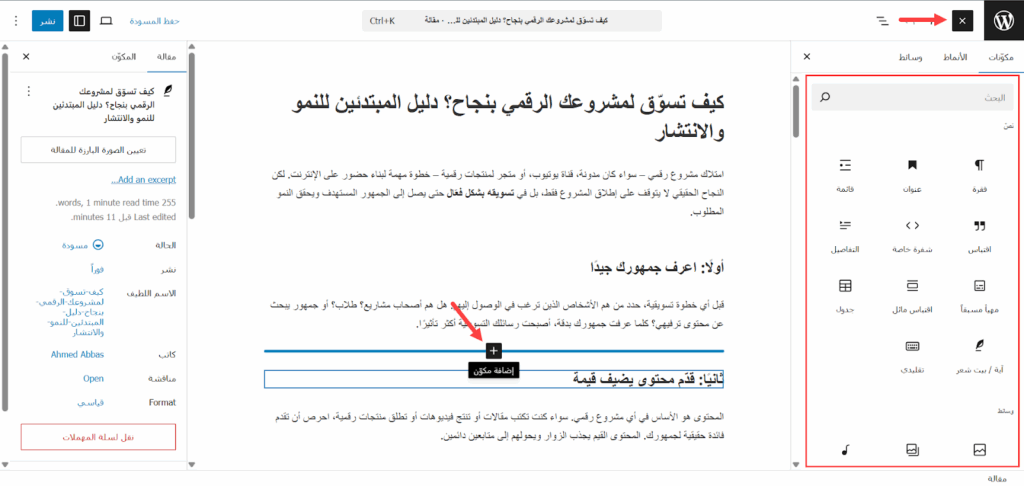Click the feather post icon in sidebar

168,90
